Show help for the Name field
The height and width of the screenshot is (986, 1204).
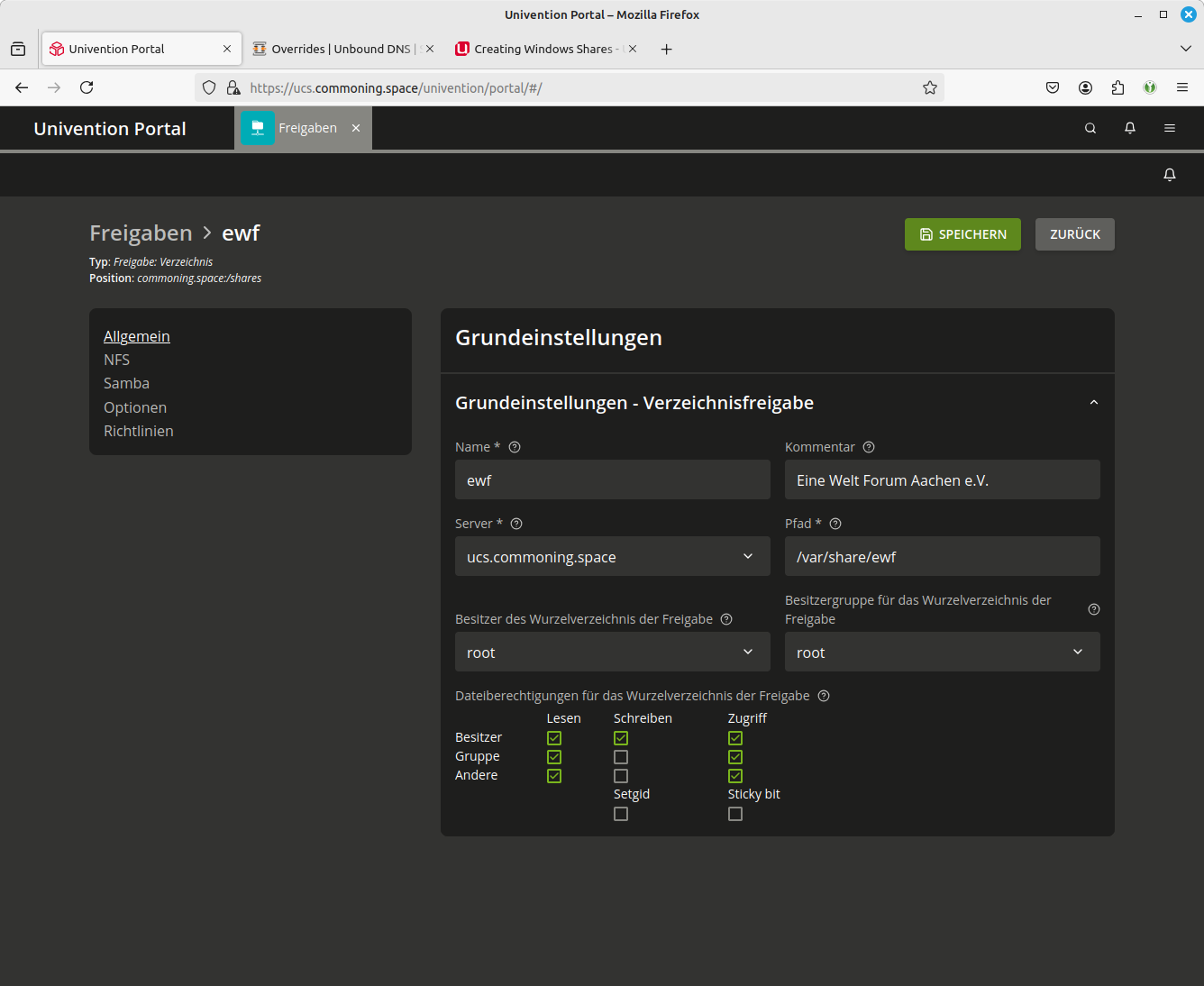pos(515,447)
